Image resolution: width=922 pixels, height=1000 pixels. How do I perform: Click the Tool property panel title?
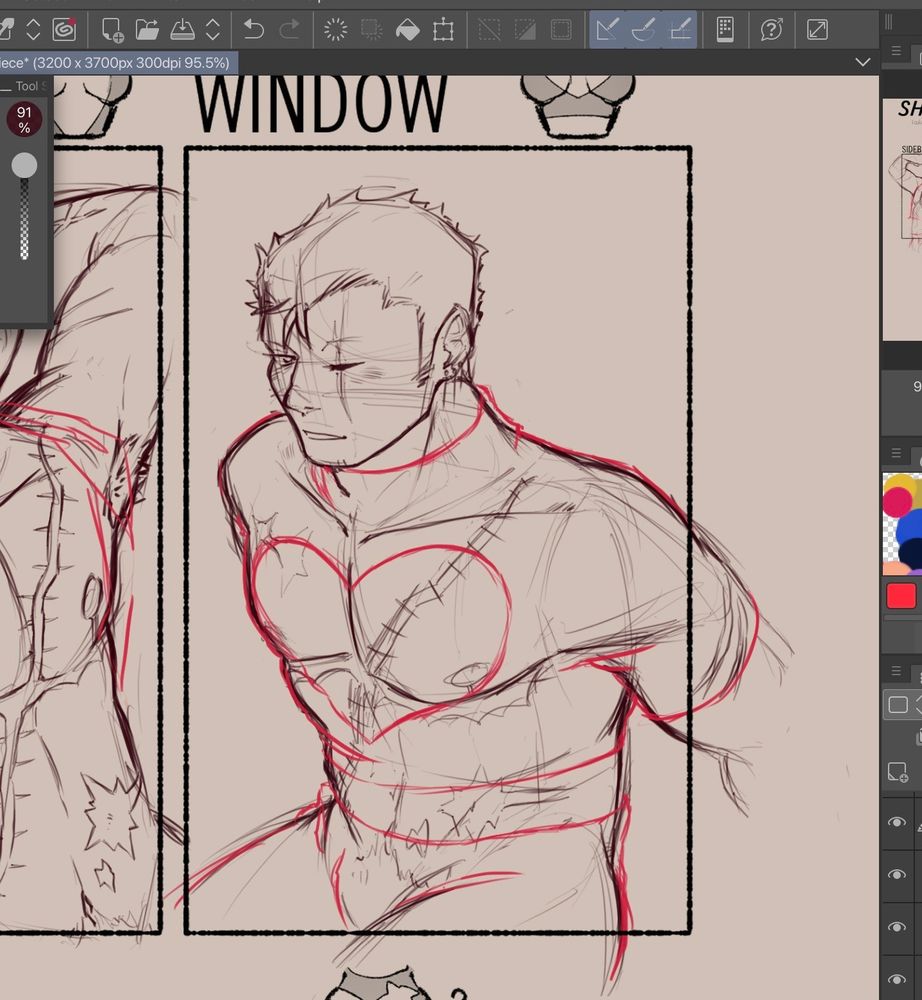[31, 86]
